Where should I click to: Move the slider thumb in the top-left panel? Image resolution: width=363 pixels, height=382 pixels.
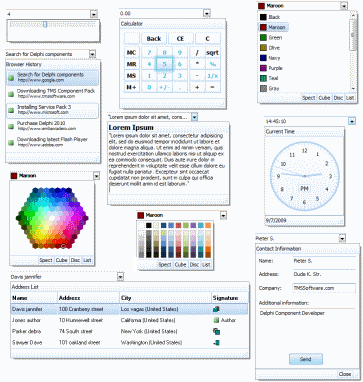(x=45, y=24)
